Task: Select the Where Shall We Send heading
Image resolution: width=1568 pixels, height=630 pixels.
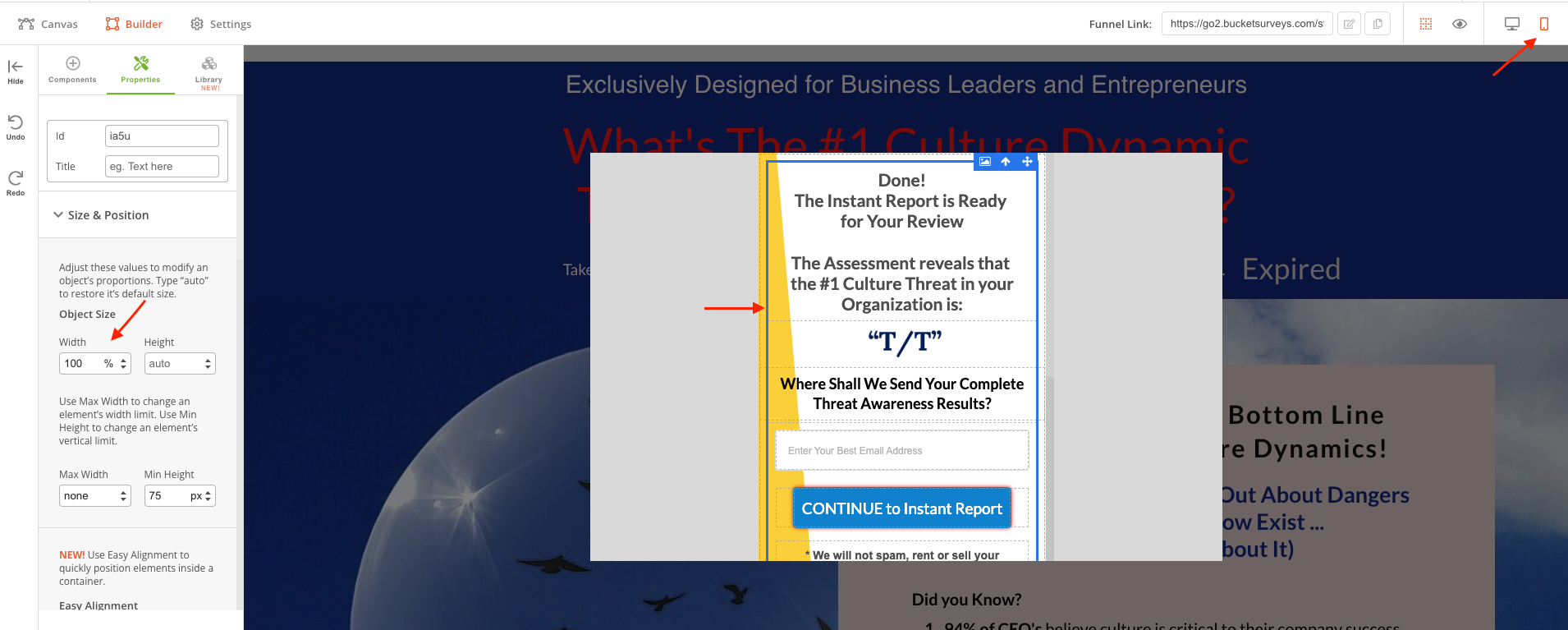Action: [x=901, y=393]
